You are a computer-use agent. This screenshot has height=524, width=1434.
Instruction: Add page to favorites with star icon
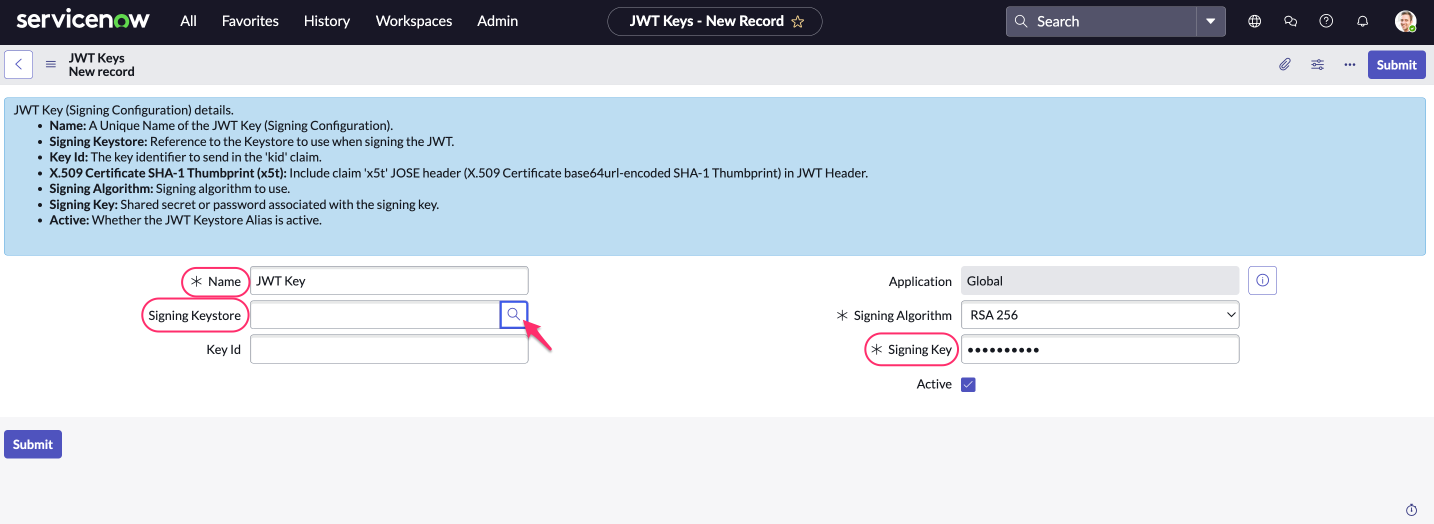pyautogui.click(x=797, y=21)
